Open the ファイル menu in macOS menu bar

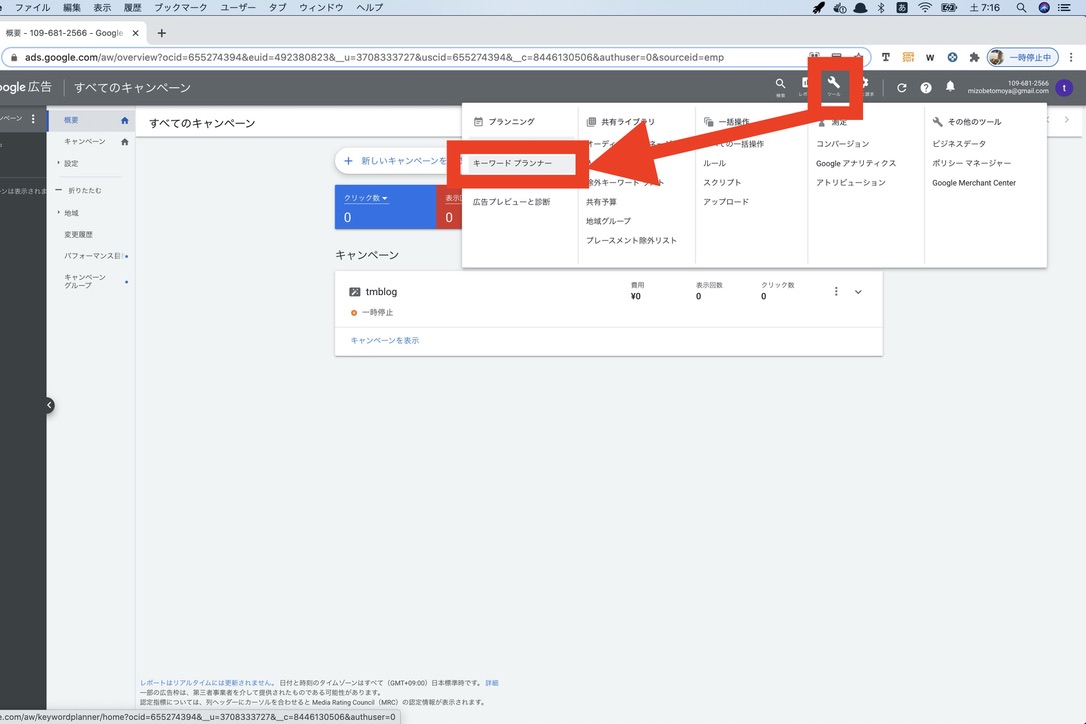coord(33,8)
